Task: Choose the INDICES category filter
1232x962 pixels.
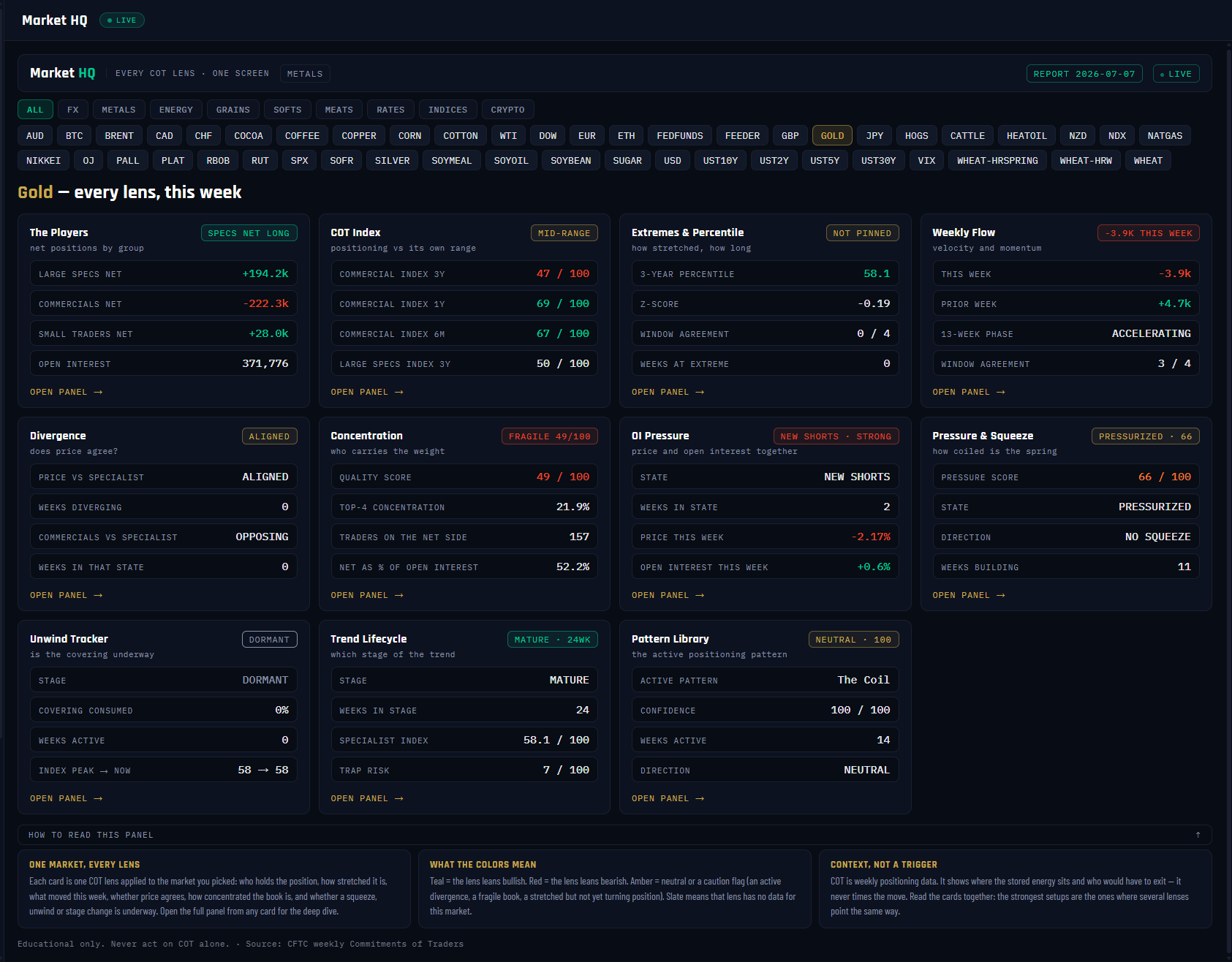Action: (x=447, y=110)
